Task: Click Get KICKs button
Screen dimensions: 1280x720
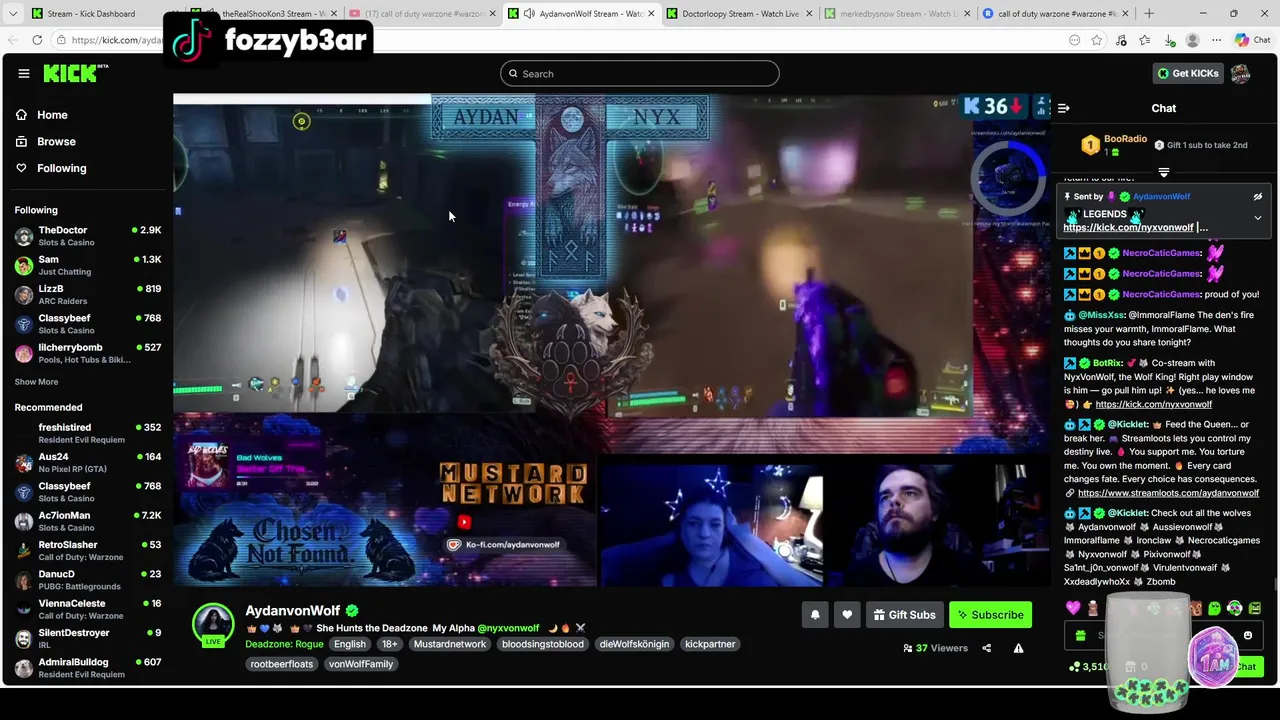Action: point(1187,73)
